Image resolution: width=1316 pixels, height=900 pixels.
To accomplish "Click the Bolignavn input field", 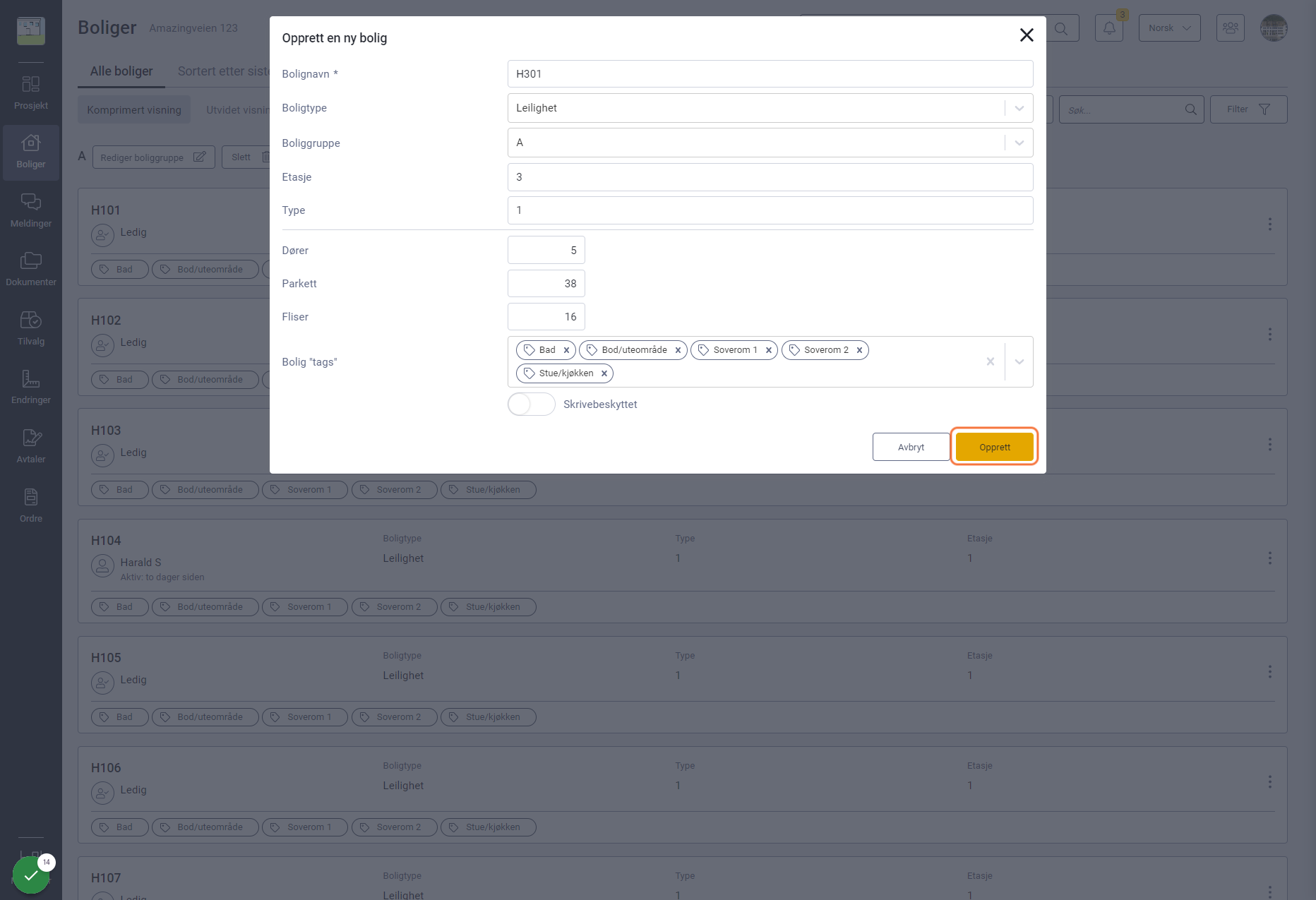I will pyautogui.click(x=770, y=74).
